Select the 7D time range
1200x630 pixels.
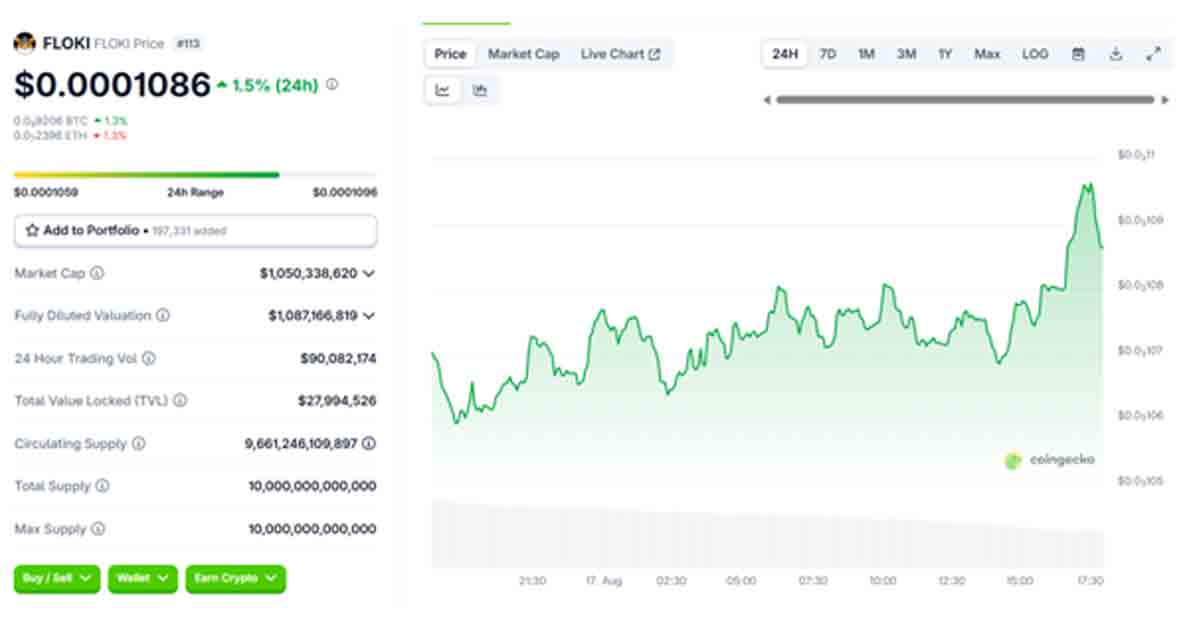(x=828, y=54)
